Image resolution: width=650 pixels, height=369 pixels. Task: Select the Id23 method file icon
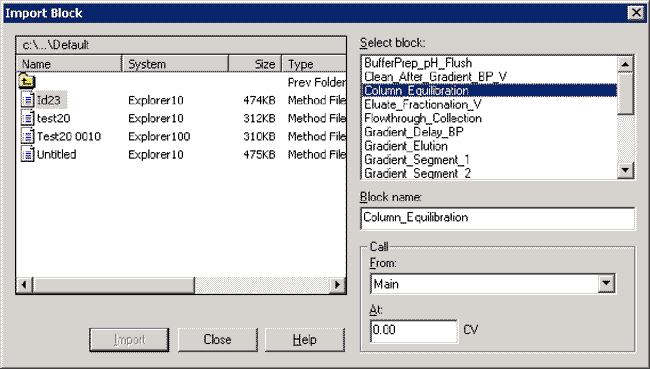27,100
